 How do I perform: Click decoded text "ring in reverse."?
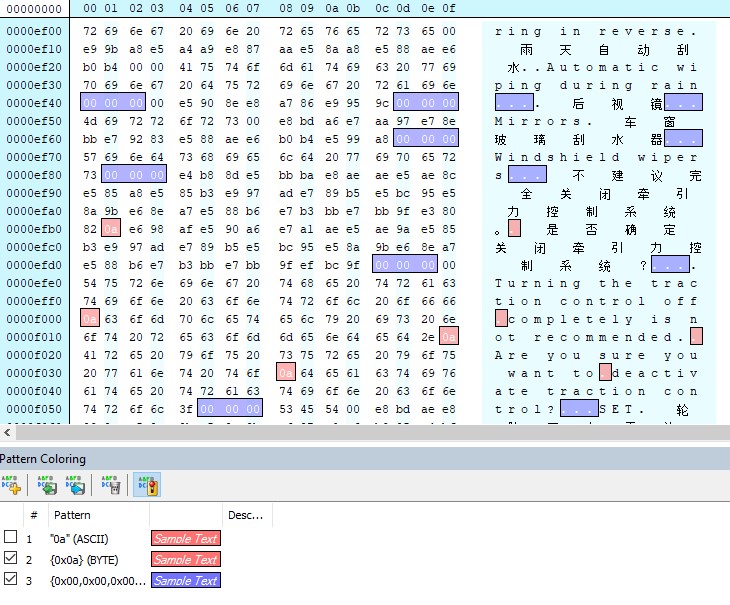(x=596, y=32)
